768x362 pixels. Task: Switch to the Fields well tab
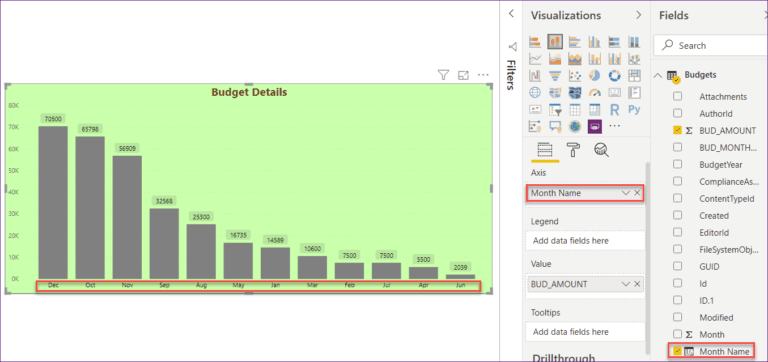coord(545,149)
